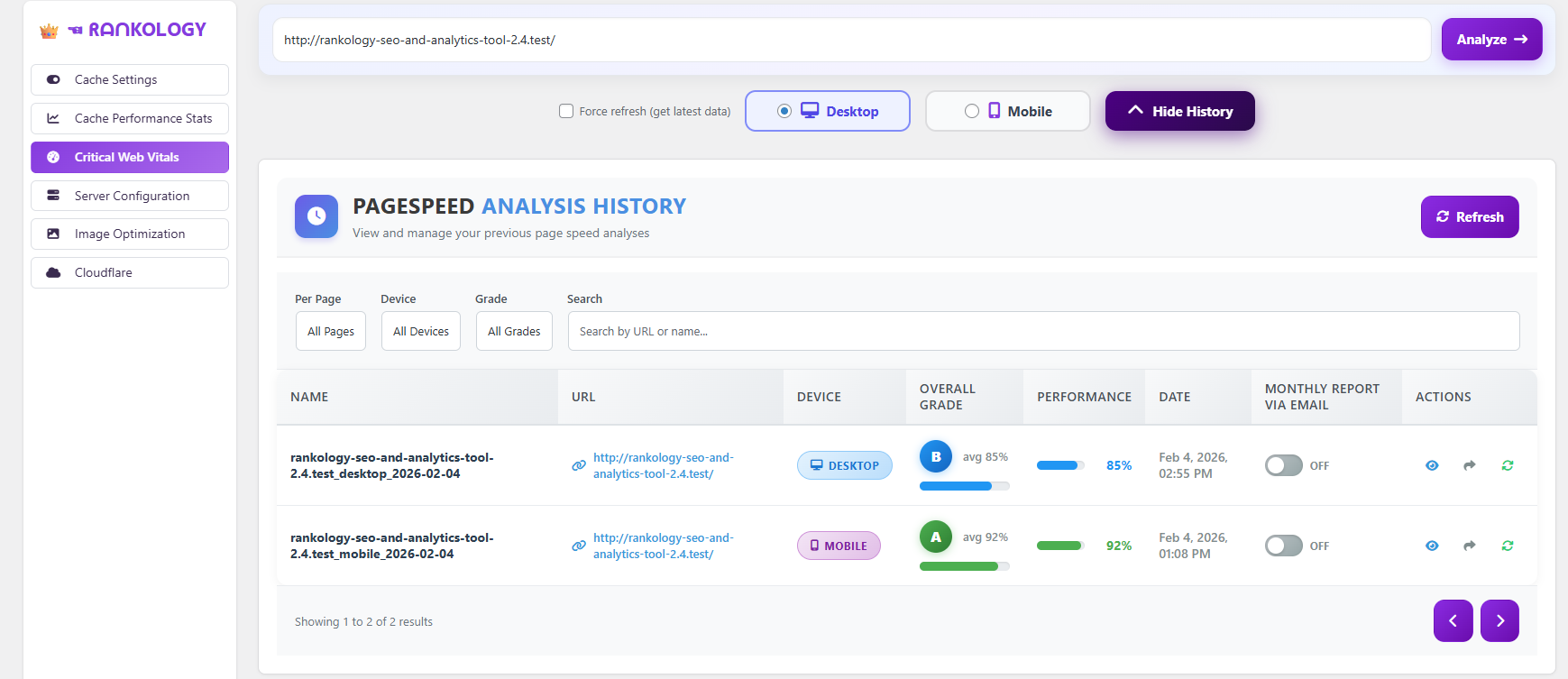Select the Mobile device radio option
Viewport: 1568px width, 679px height.
click(972, 111)
